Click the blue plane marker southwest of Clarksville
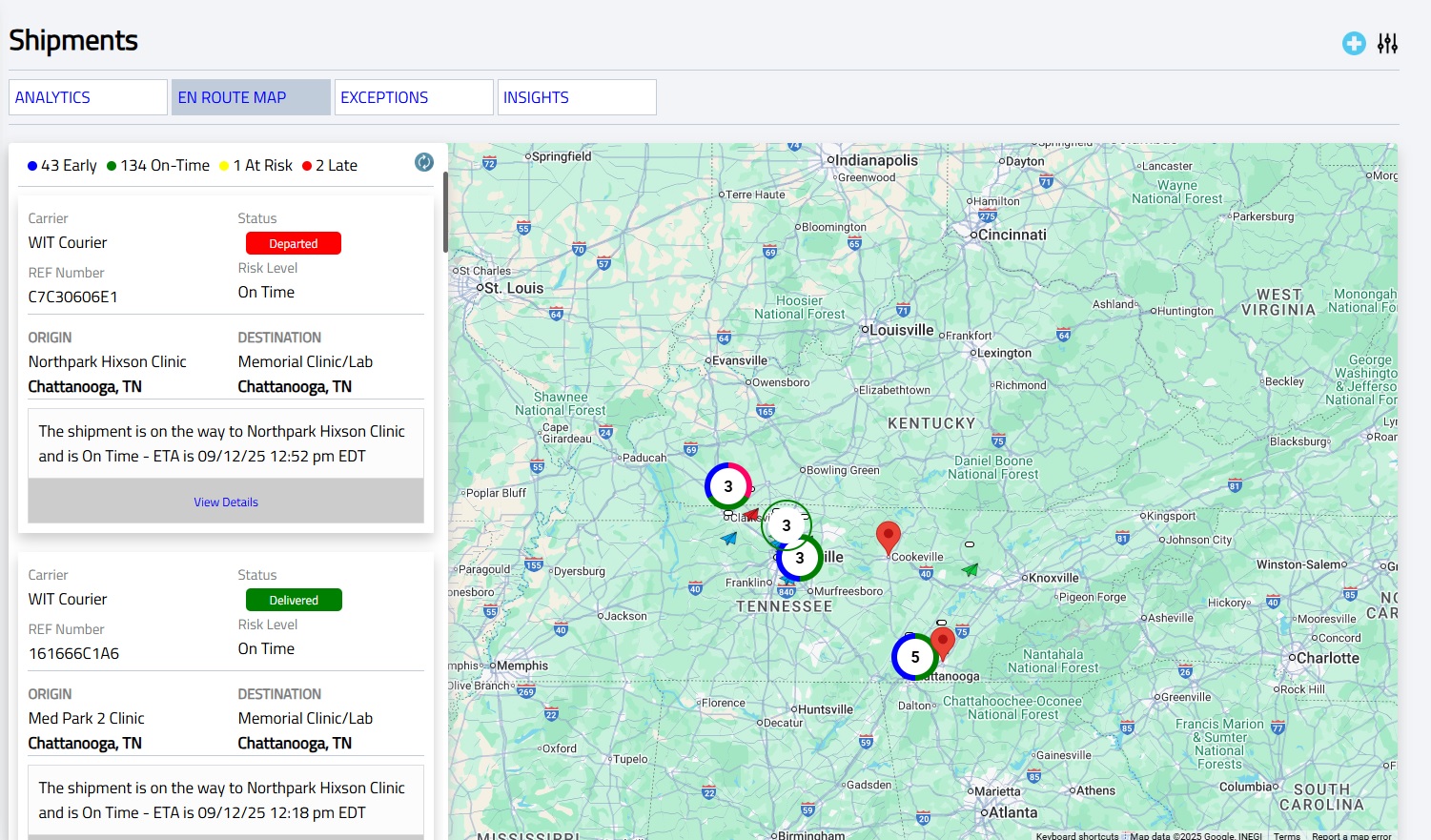Screen dimensions: 1431x840 click(729, 539)
